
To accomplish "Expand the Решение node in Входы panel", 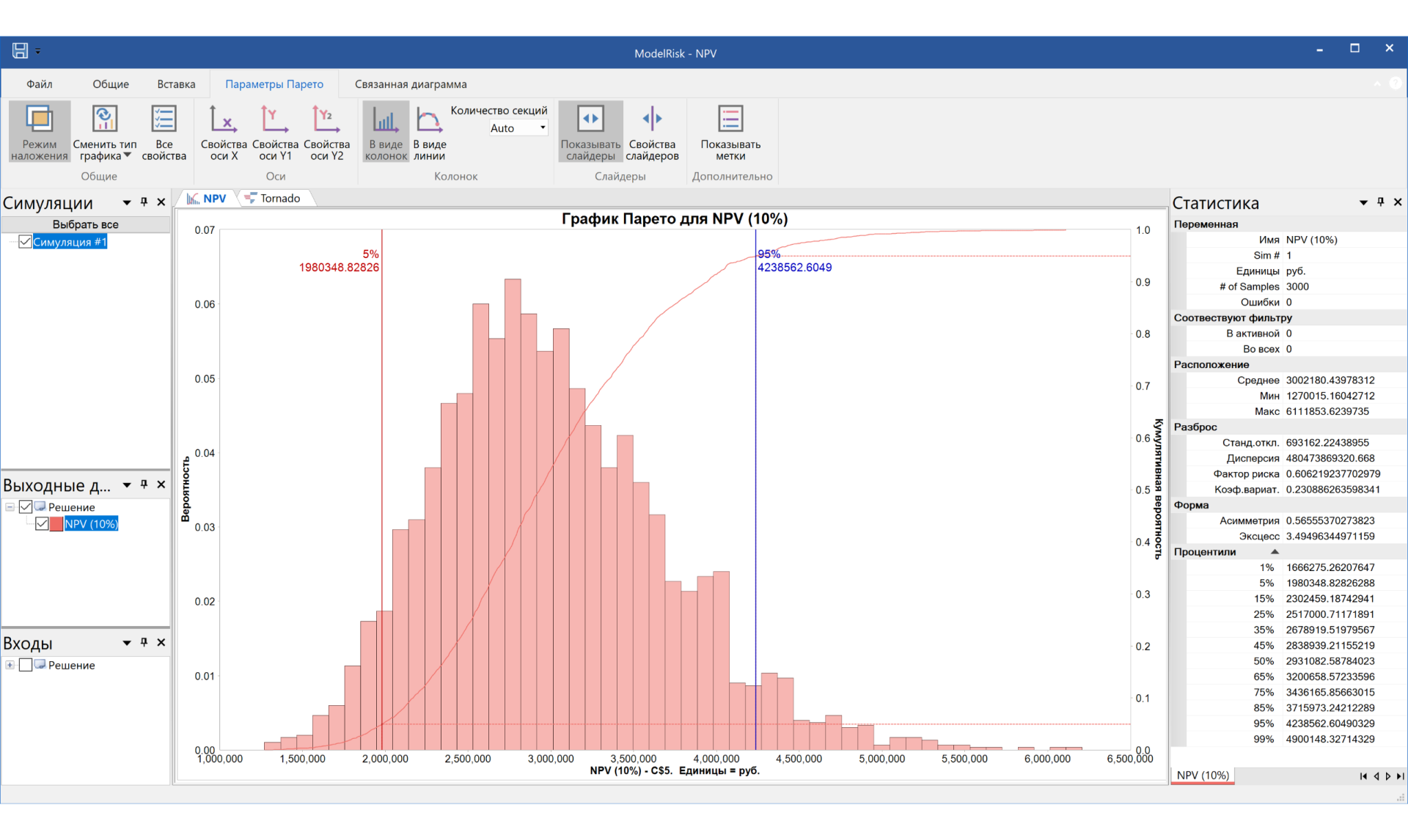I will click(10, 665).
